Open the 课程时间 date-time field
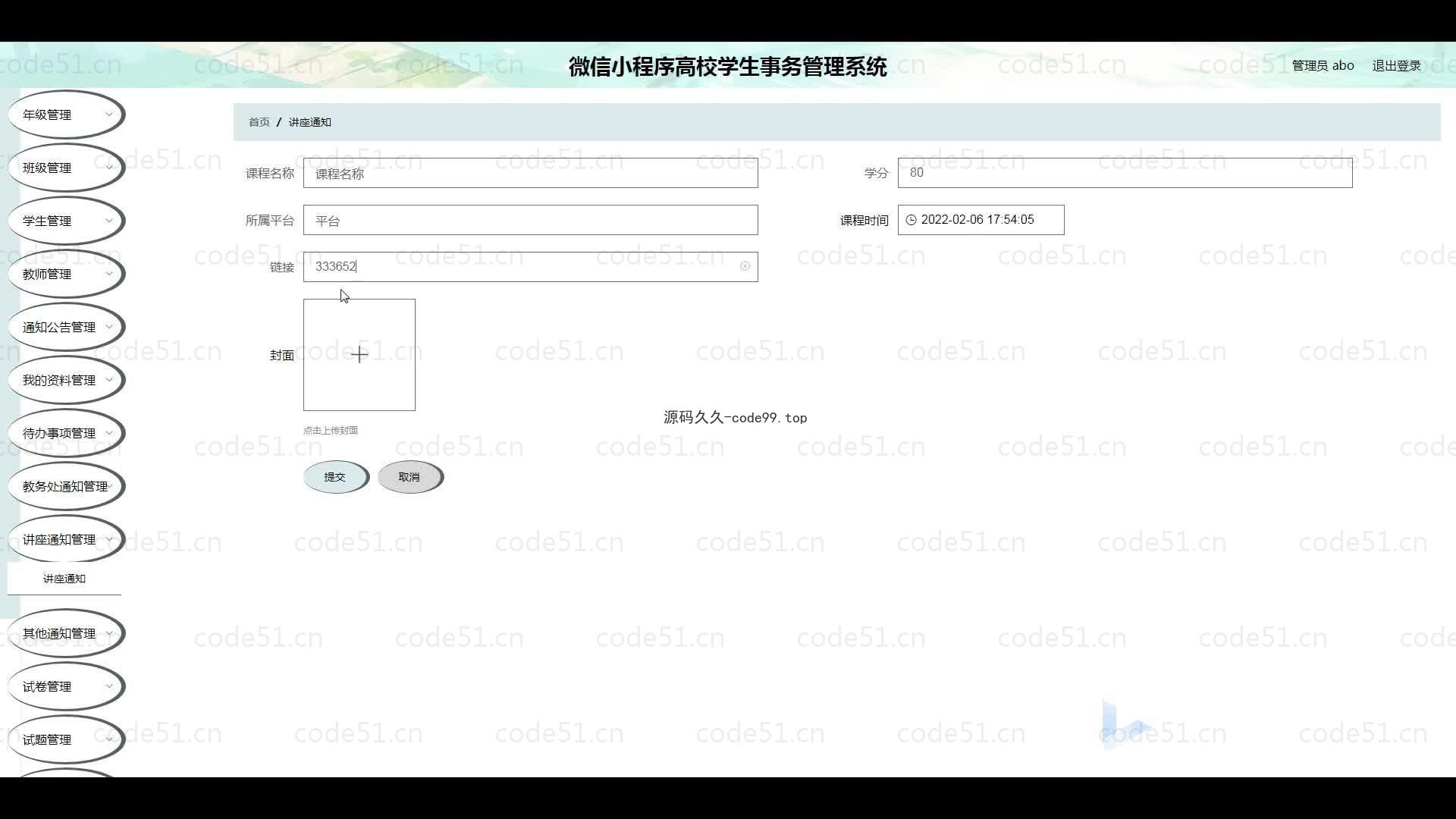Image resolution: width=1456 pixels, height=819 pixels. click(x=981, y=220)
